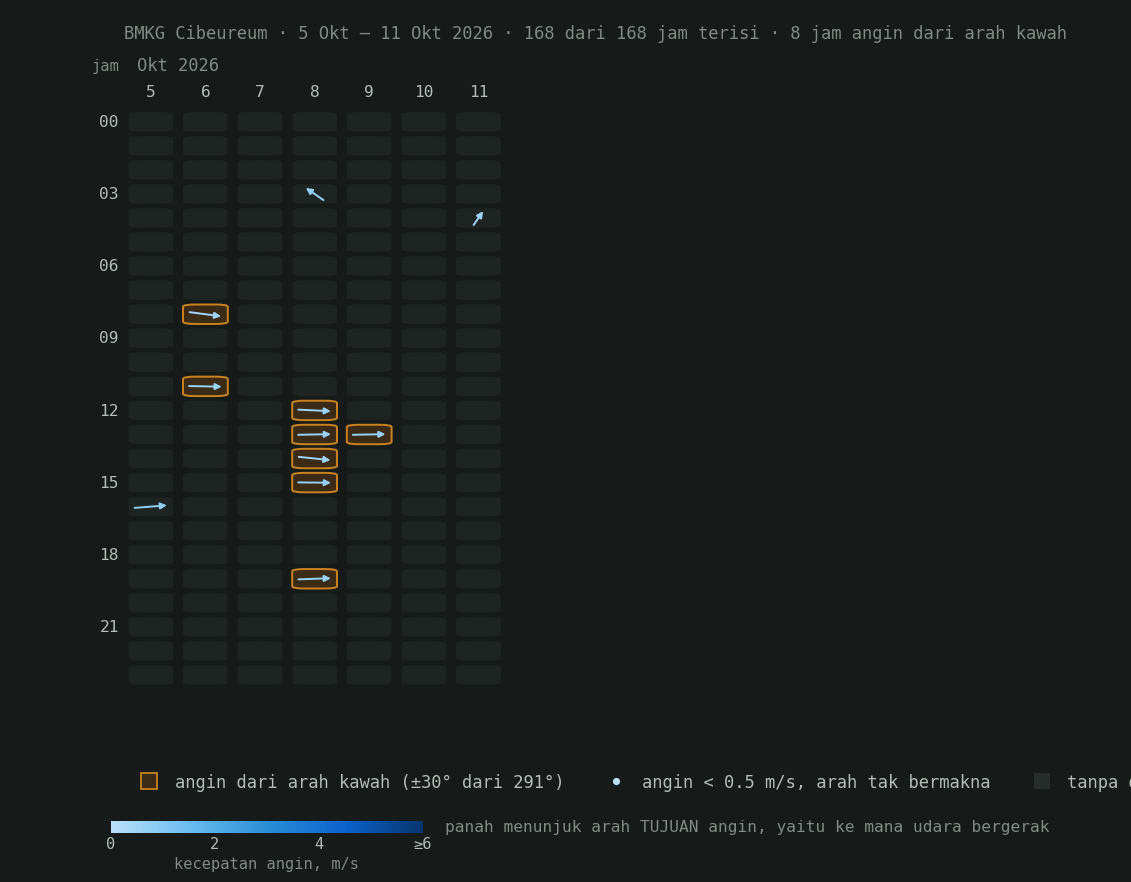Viewport: 1131px width, 882px height.
Task: Pick the highlighted arrow on 8 Okt at 12
Action: pos(314,410)
